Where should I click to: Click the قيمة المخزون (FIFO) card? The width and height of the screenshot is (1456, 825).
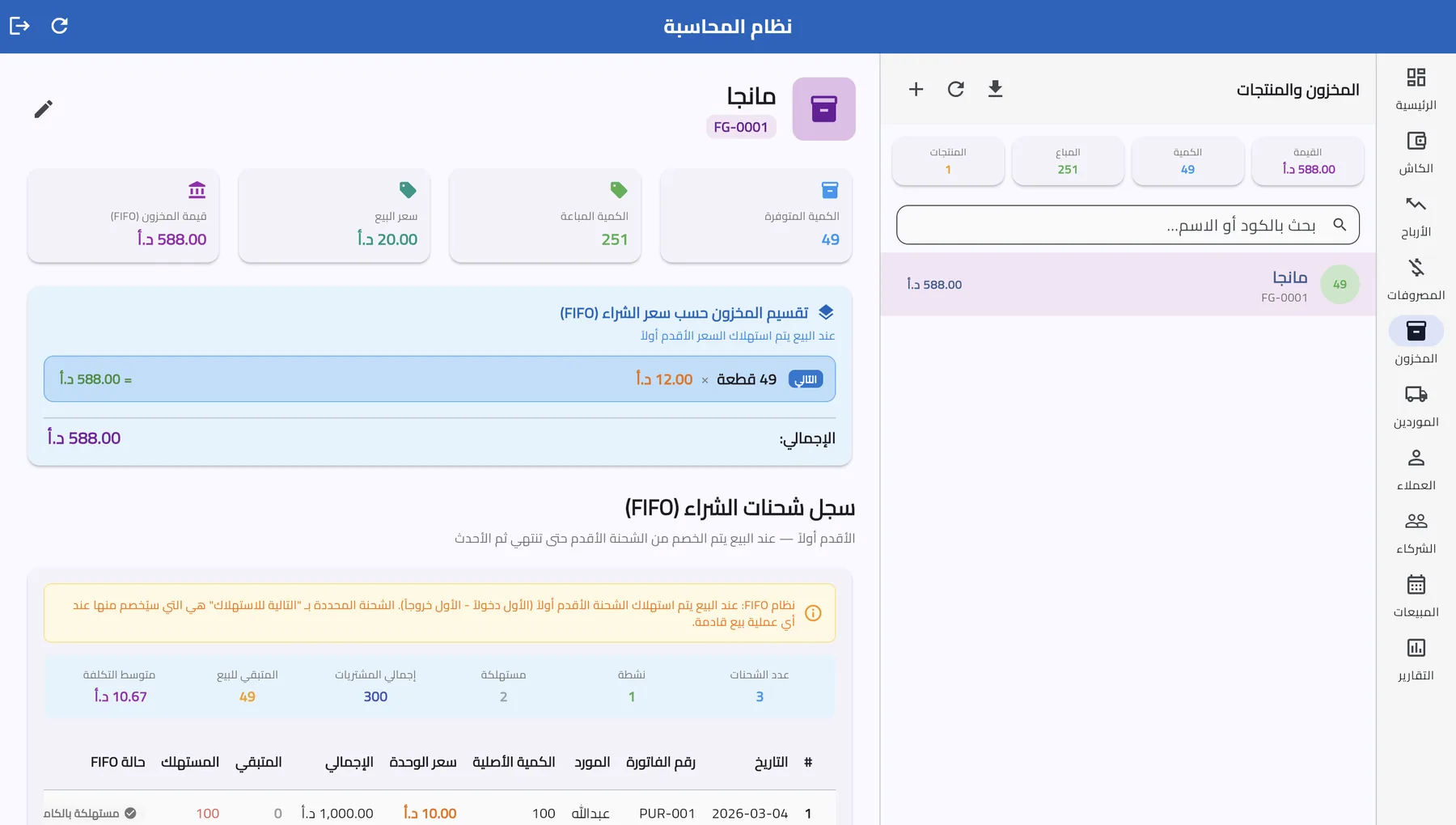123,215
